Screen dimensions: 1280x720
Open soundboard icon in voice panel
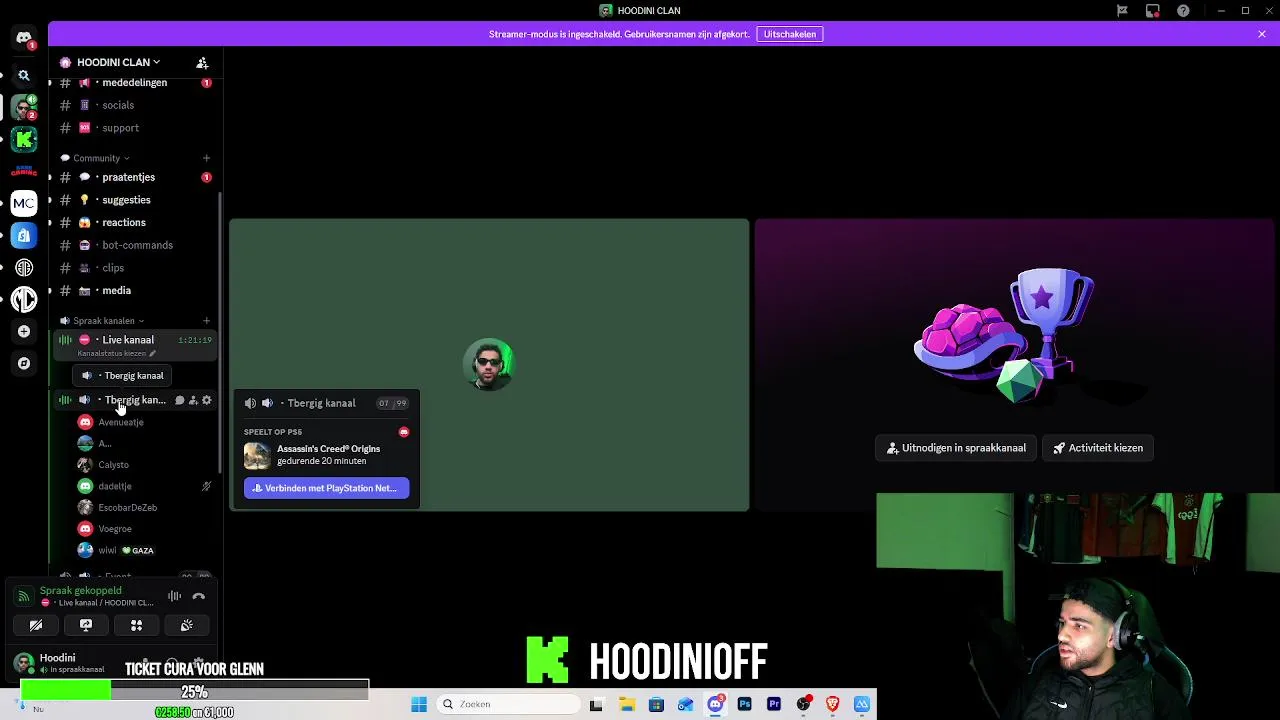coord(186,625)
